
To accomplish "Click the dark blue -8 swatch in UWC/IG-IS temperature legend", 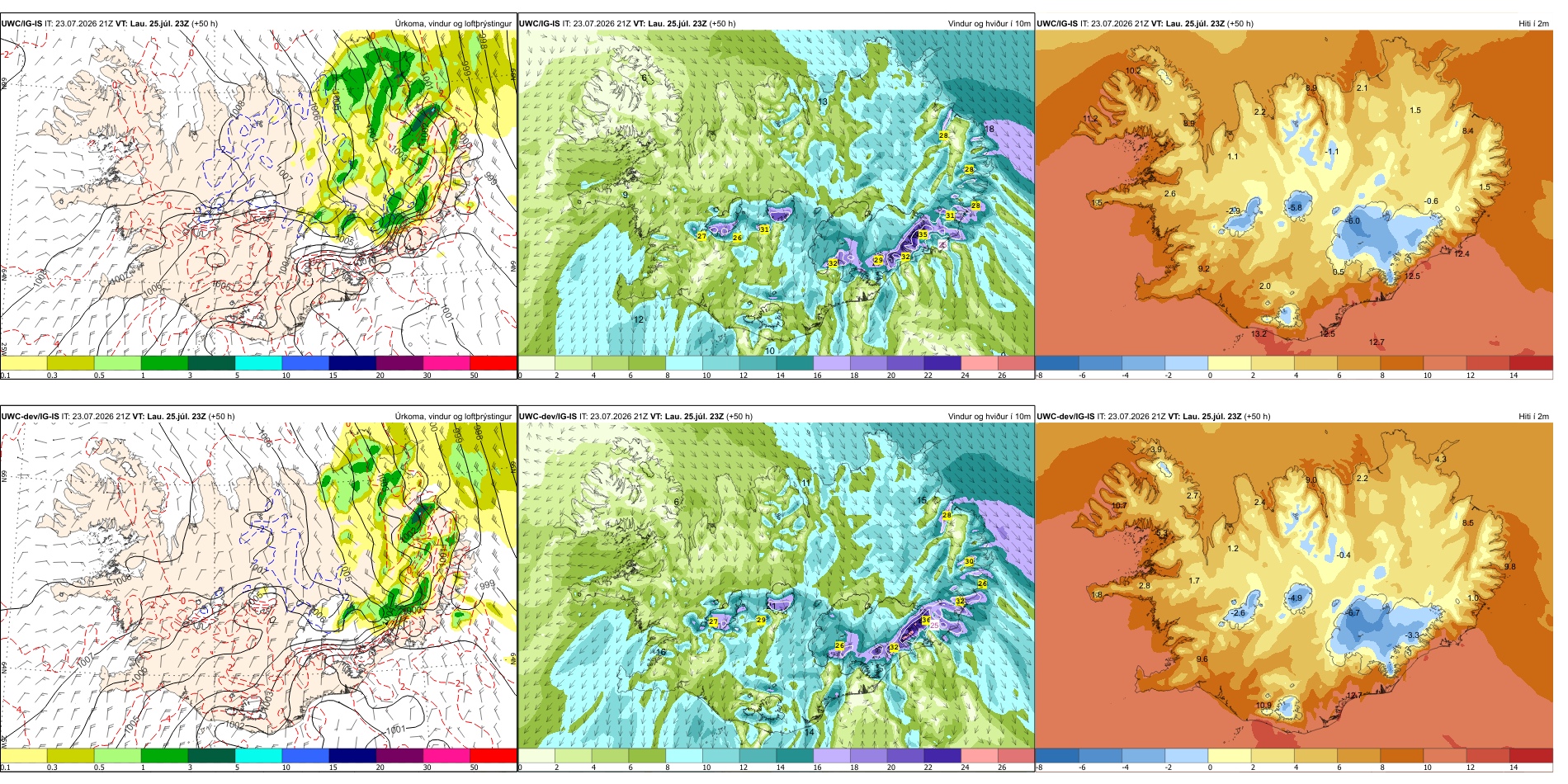I will coord(1057,363).
